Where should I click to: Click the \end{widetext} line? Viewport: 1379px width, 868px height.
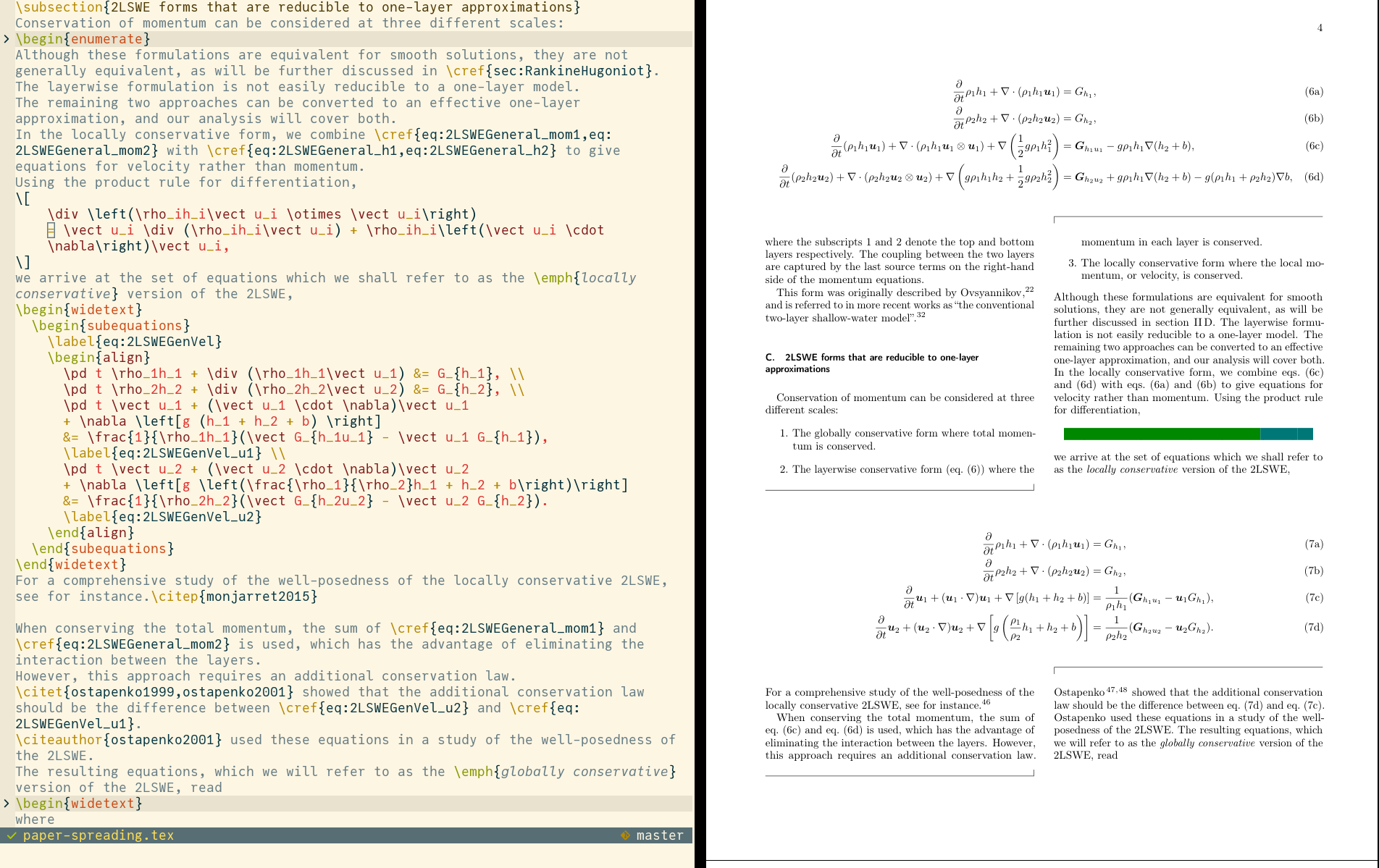(x=71, y=565)
